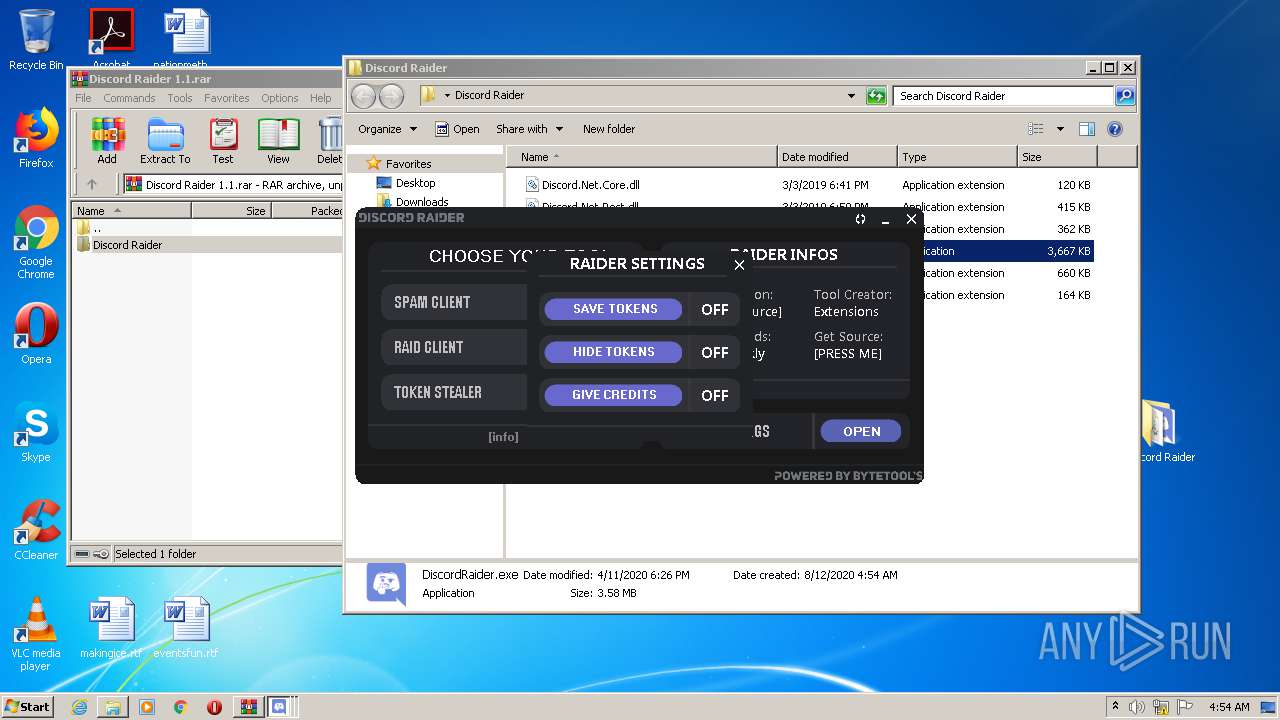Image resolution: width=1280 pixels, height=720 pixels.
Task: Click the Discord Raider fullscreen icon
Action: 860,219
